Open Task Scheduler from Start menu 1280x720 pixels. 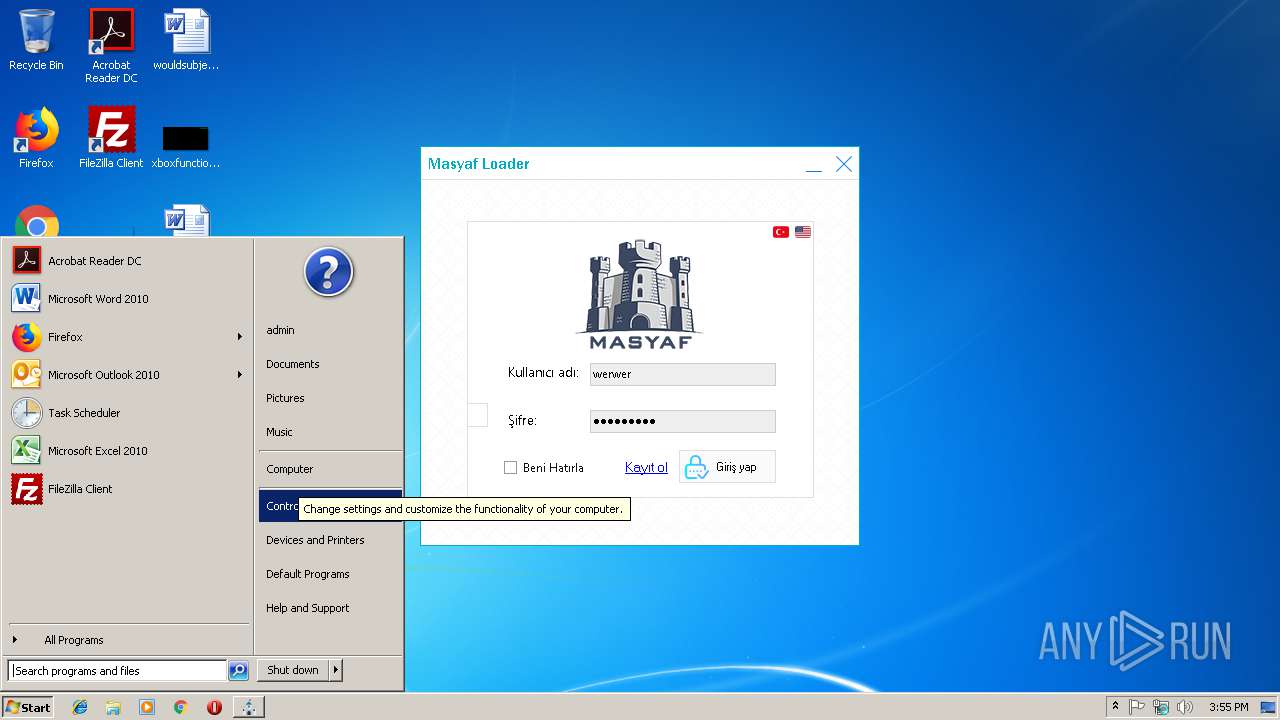coord(127,413)
